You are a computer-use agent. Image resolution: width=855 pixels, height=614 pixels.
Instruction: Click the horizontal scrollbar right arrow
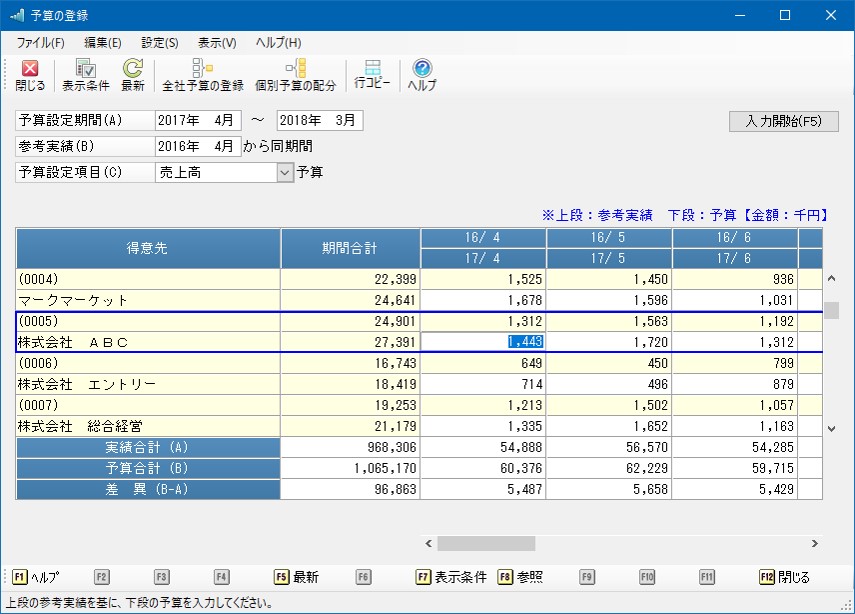click(815, 544)
